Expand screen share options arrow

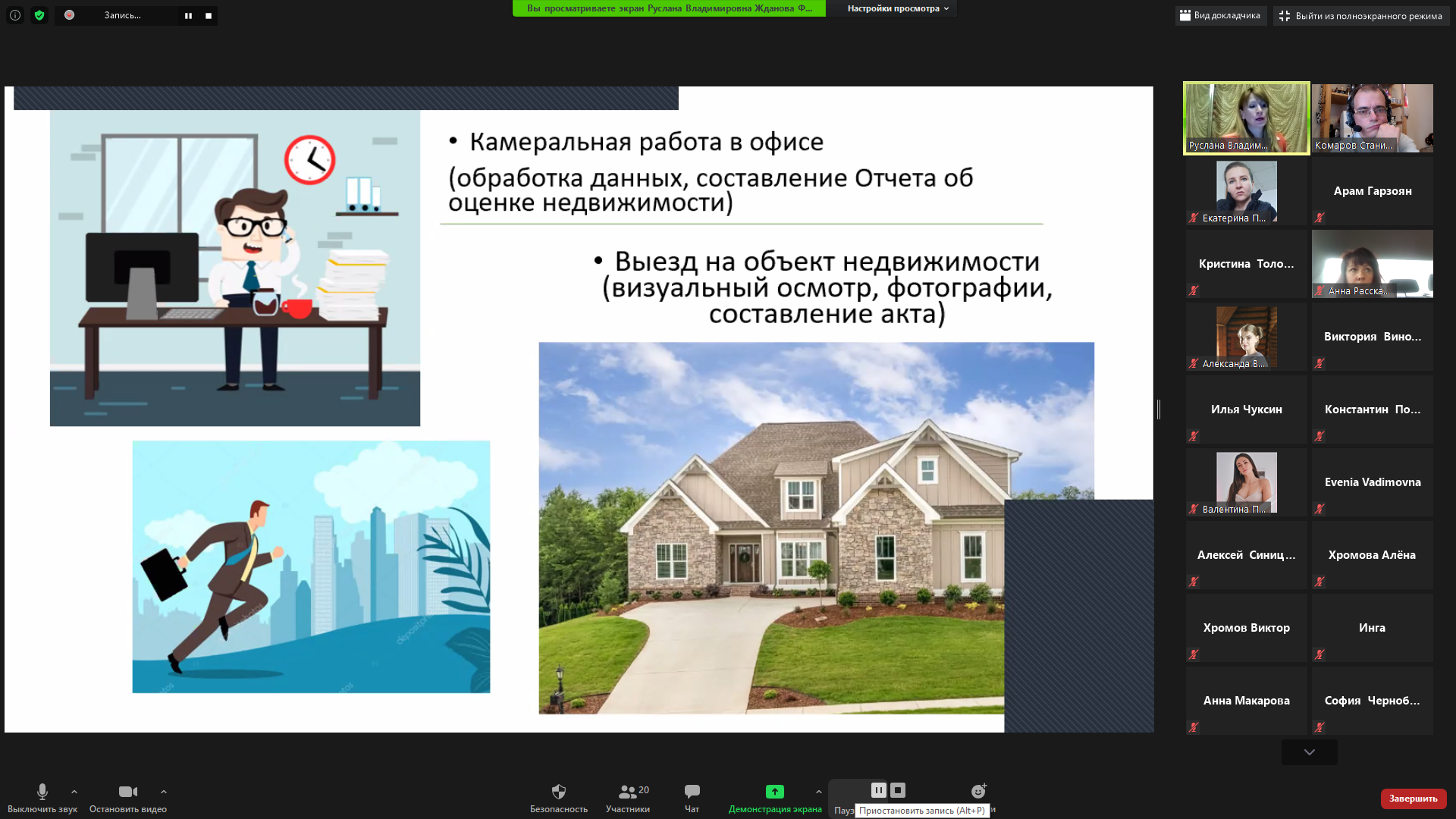pos(819,792)
